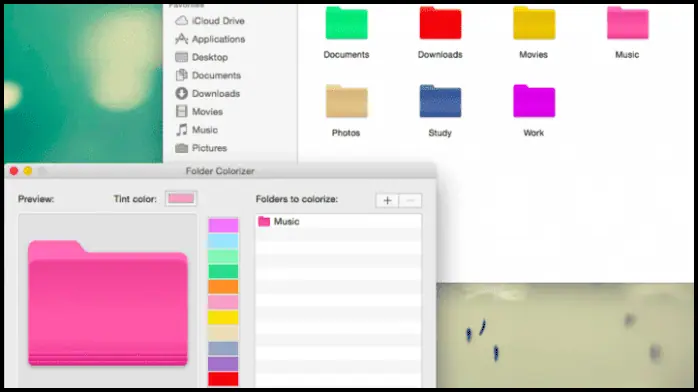Image resolution: width=698 pixels, height=392 pixels.
Task: Pick the magenta-violet swatch in palette
Action: click(x=223, y=225)
